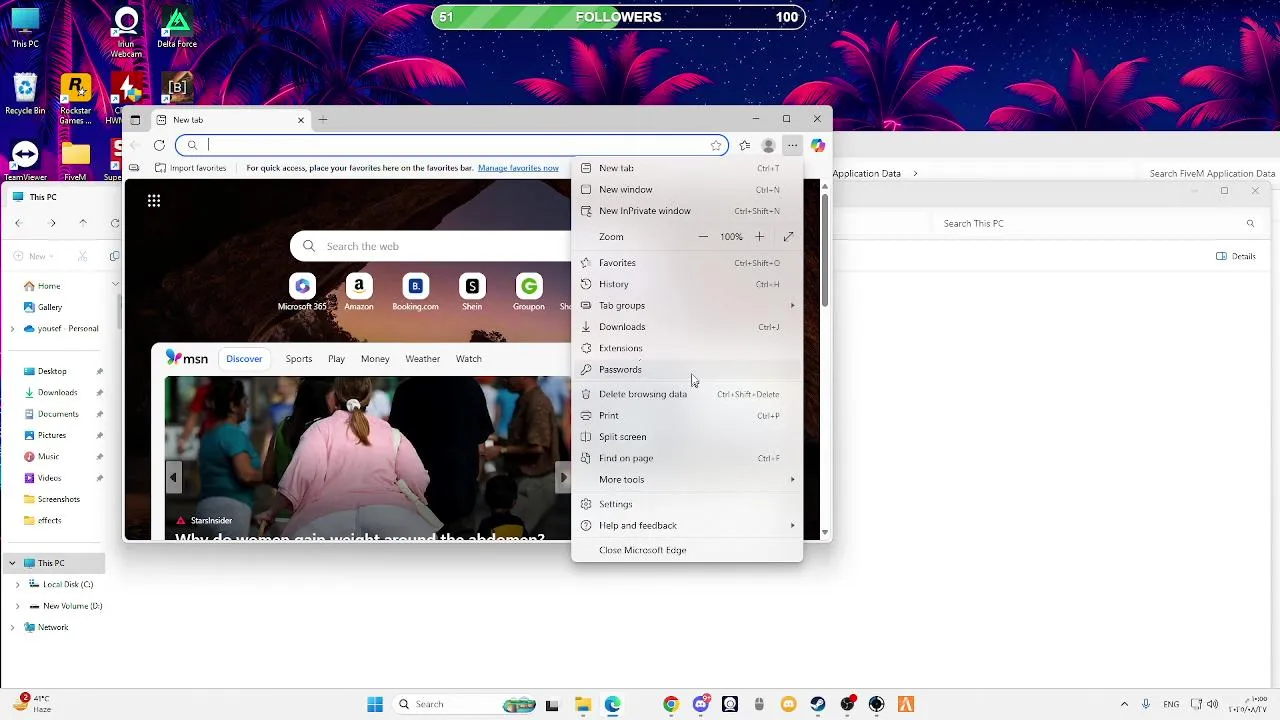Zoom in with the plus button
1280x720 pixels.
coord(759,237)
